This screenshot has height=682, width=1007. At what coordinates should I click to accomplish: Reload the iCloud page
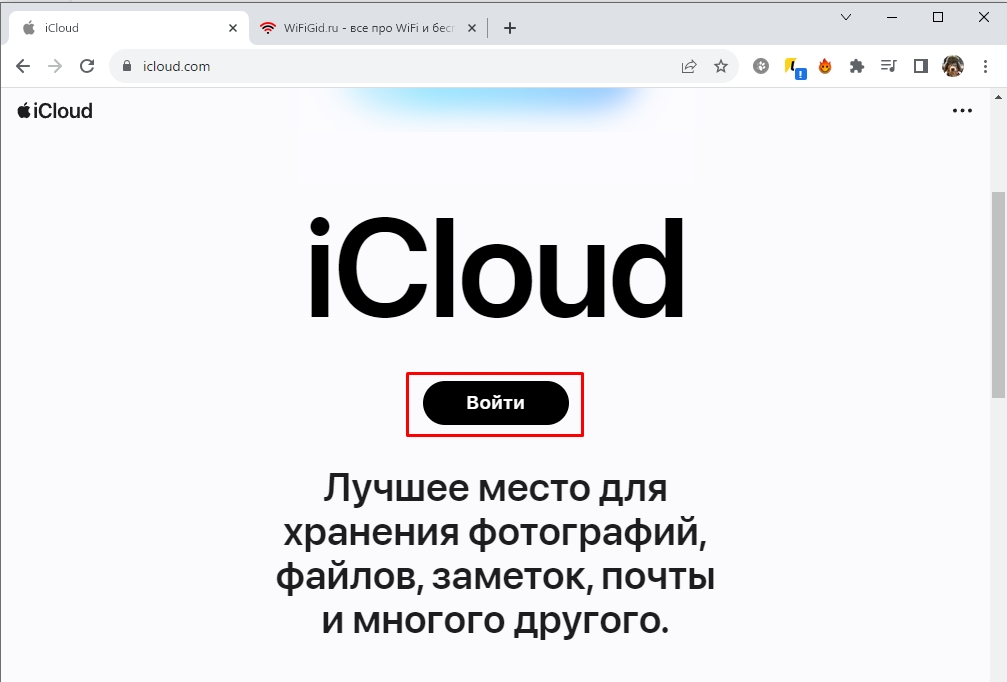tap(87, 66)
